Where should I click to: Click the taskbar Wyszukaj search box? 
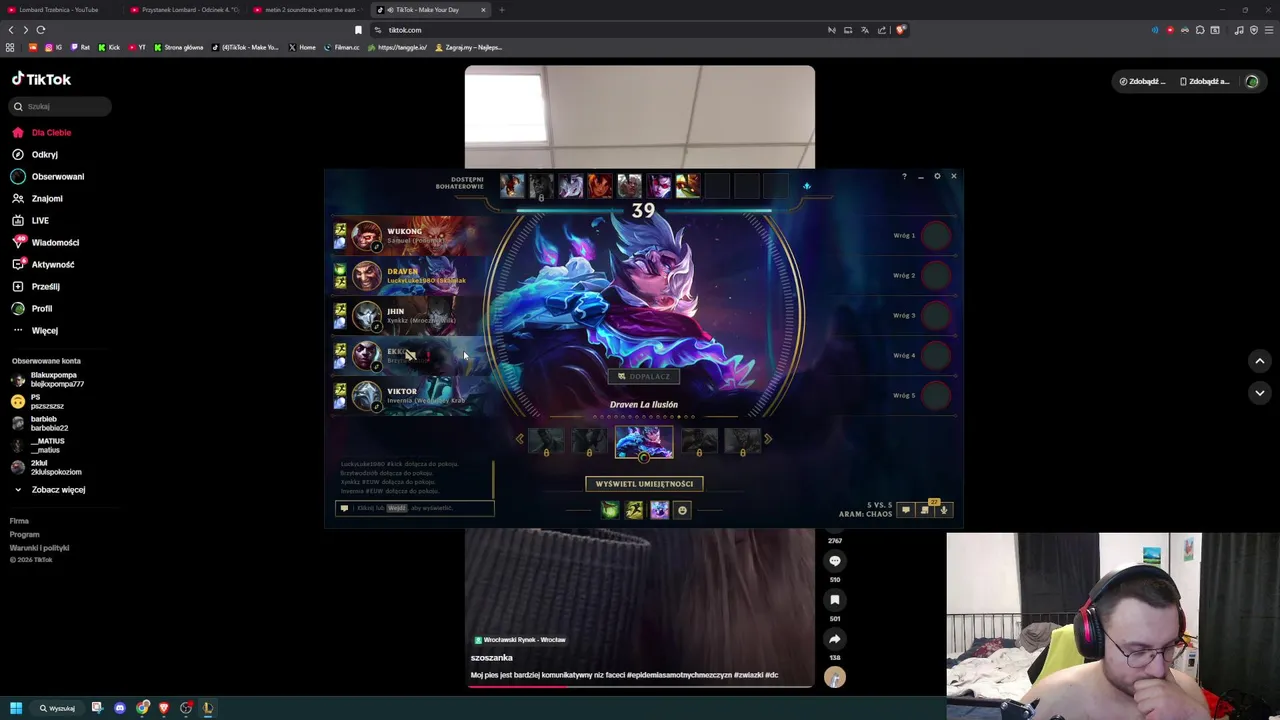[57, 708]
